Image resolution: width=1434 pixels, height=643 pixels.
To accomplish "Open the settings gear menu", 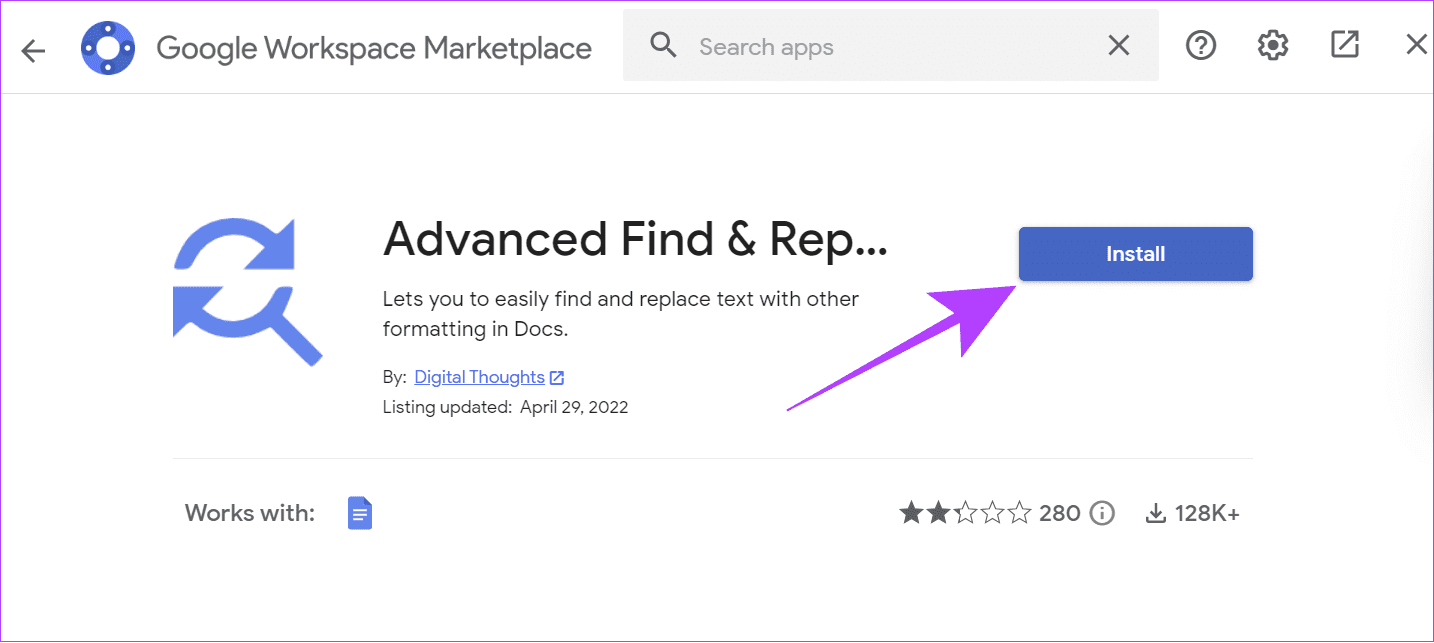I will 1272,45.
